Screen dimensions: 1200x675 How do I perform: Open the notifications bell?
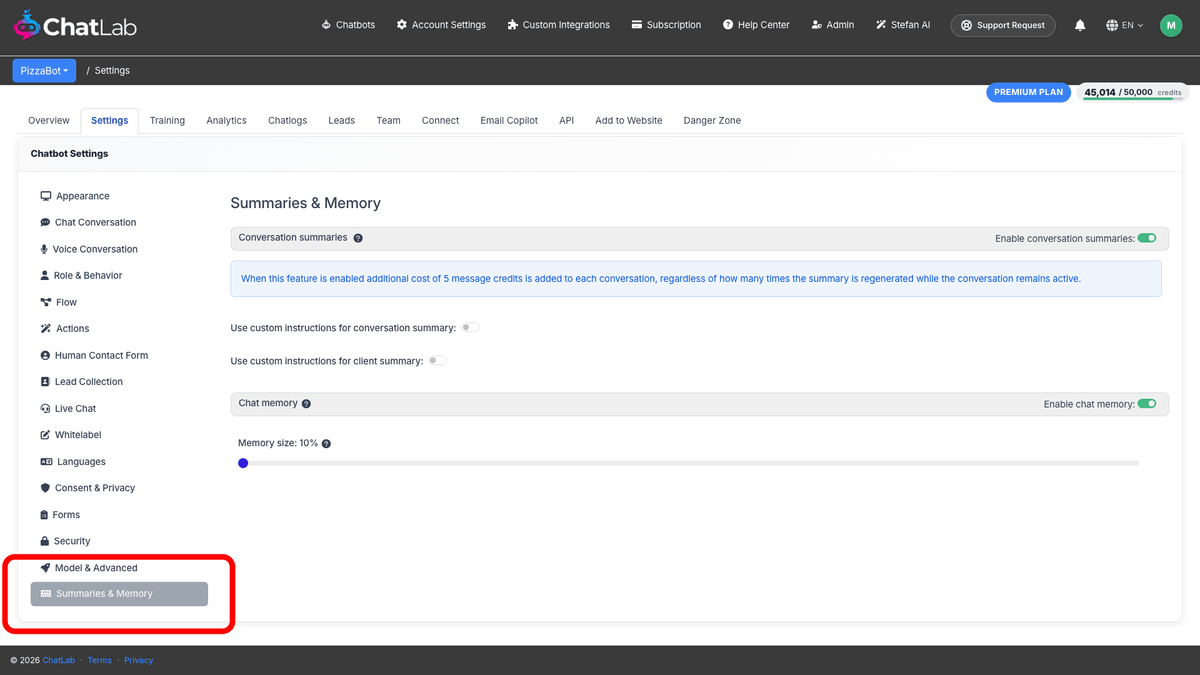1080,25
